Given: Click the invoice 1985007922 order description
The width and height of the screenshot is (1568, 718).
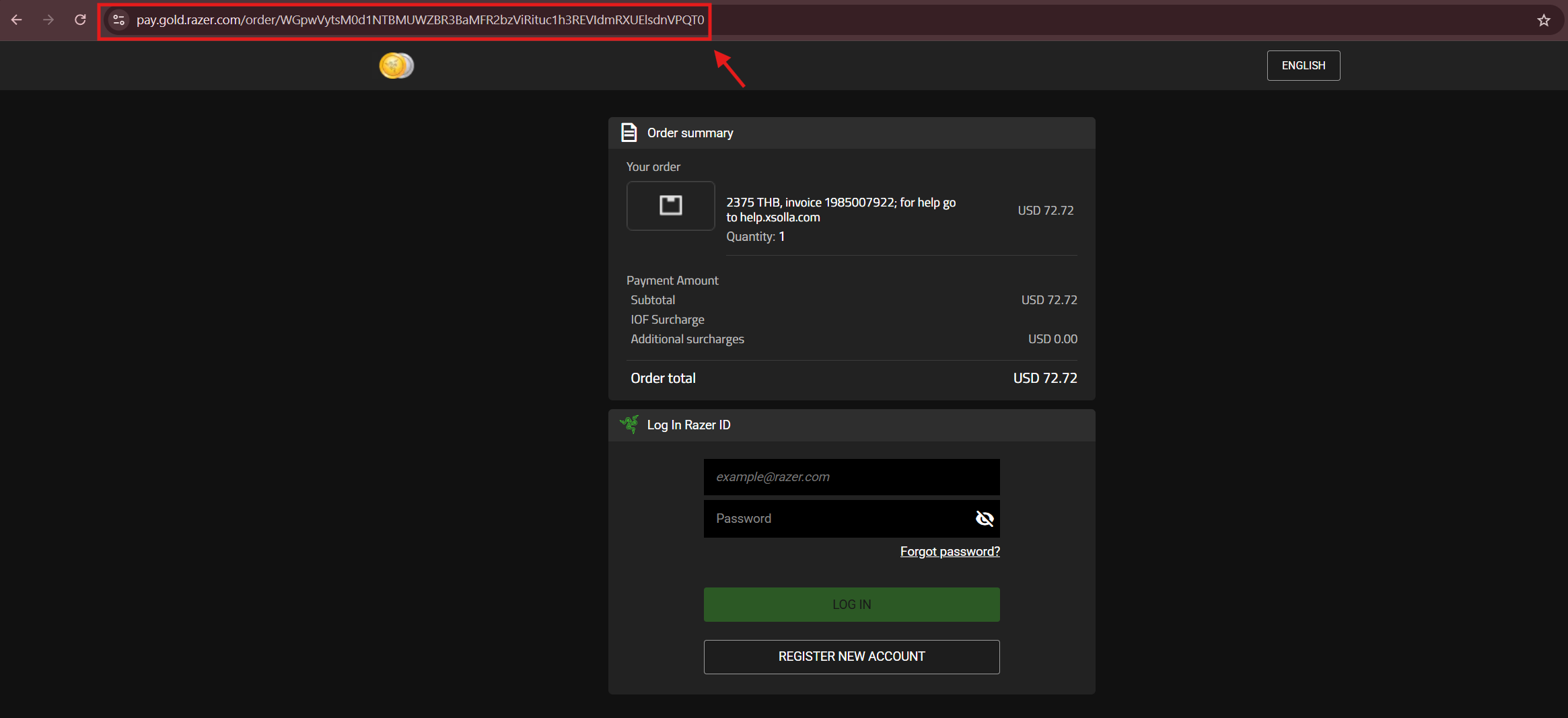Looking at the screenshot, I should click(x=841, y=210).
